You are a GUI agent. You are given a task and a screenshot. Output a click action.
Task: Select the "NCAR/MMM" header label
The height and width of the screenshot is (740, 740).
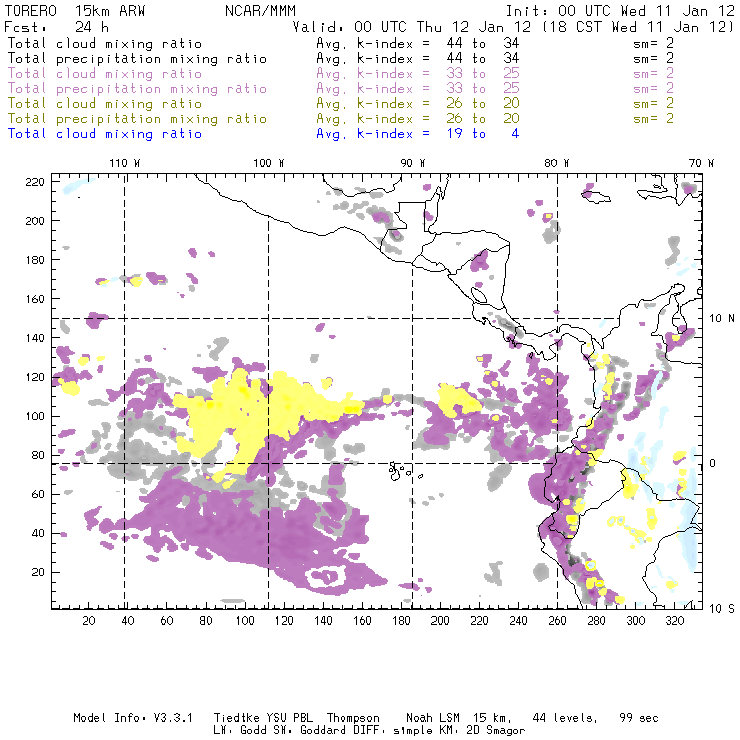click(260, 11)
